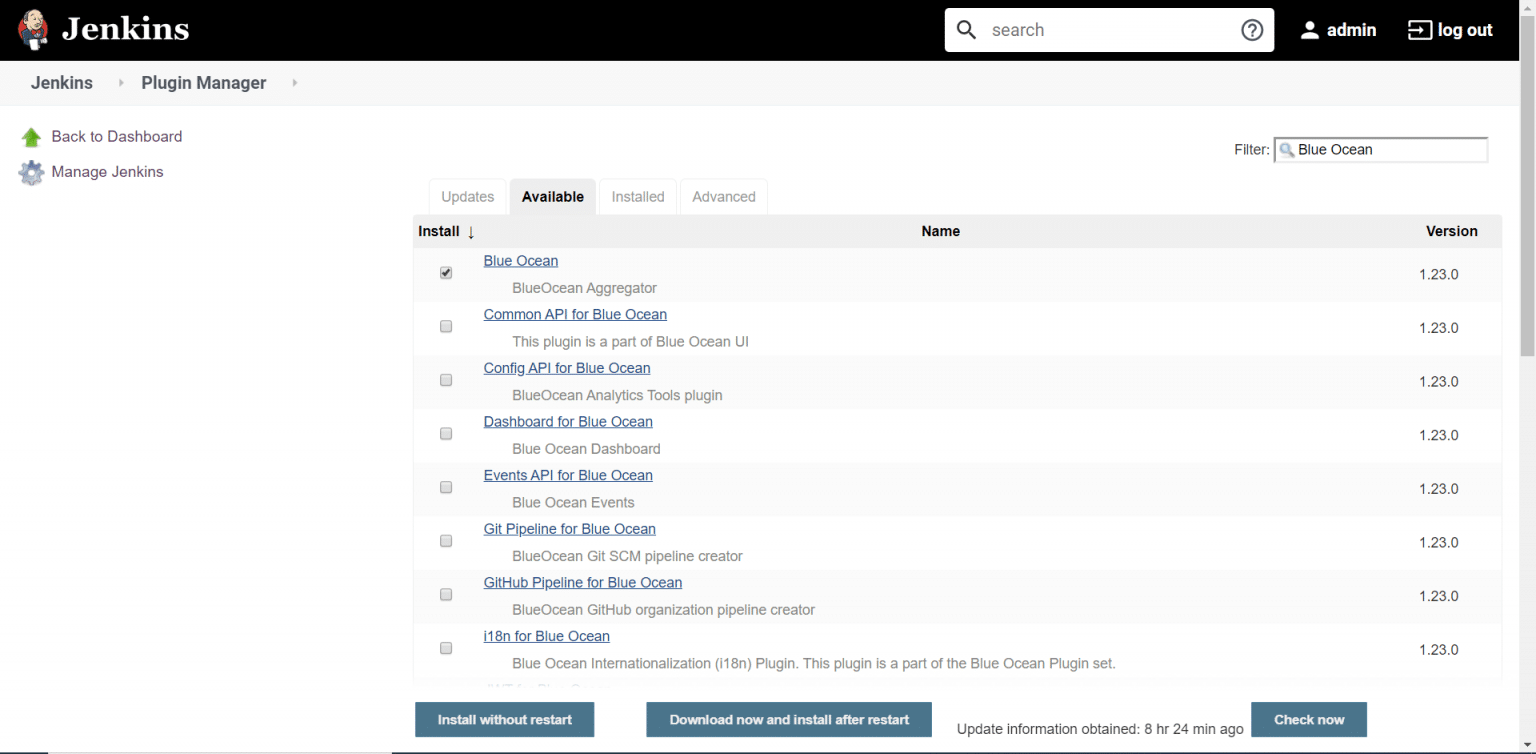Image resolution: width=1536 pixels, height=754 pixels.
Task: Click the log out icon
Action: click(1419, 29)
